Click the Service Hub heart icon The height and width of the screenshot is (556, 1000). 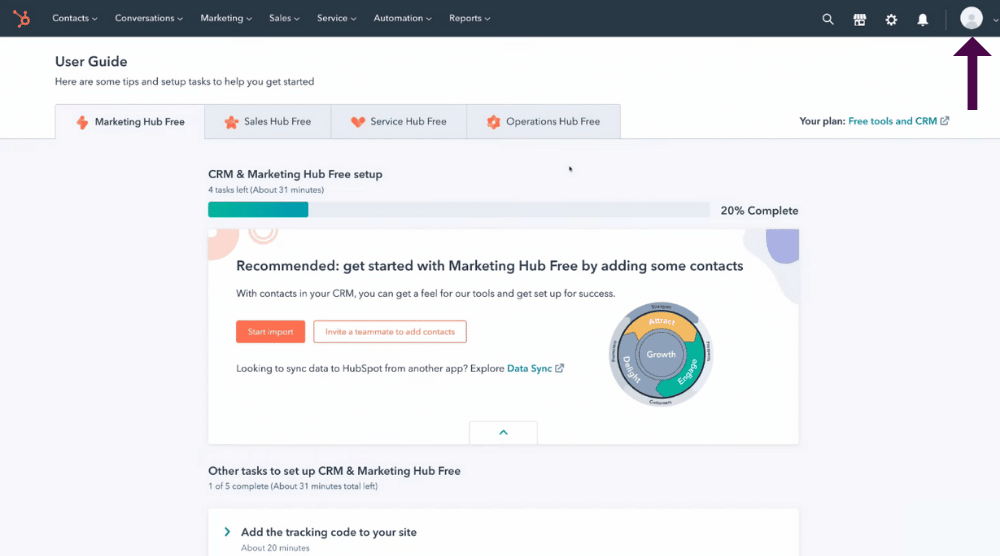[358, 122]
